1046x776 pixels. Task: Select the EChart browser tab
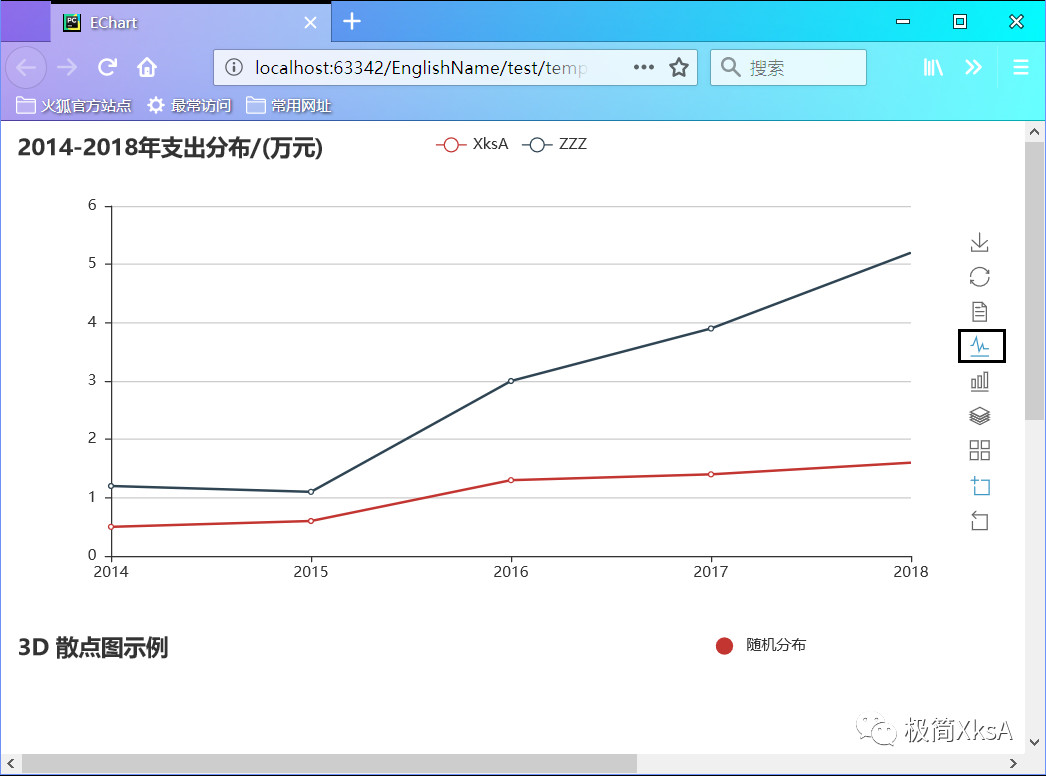tap(190, 23)
